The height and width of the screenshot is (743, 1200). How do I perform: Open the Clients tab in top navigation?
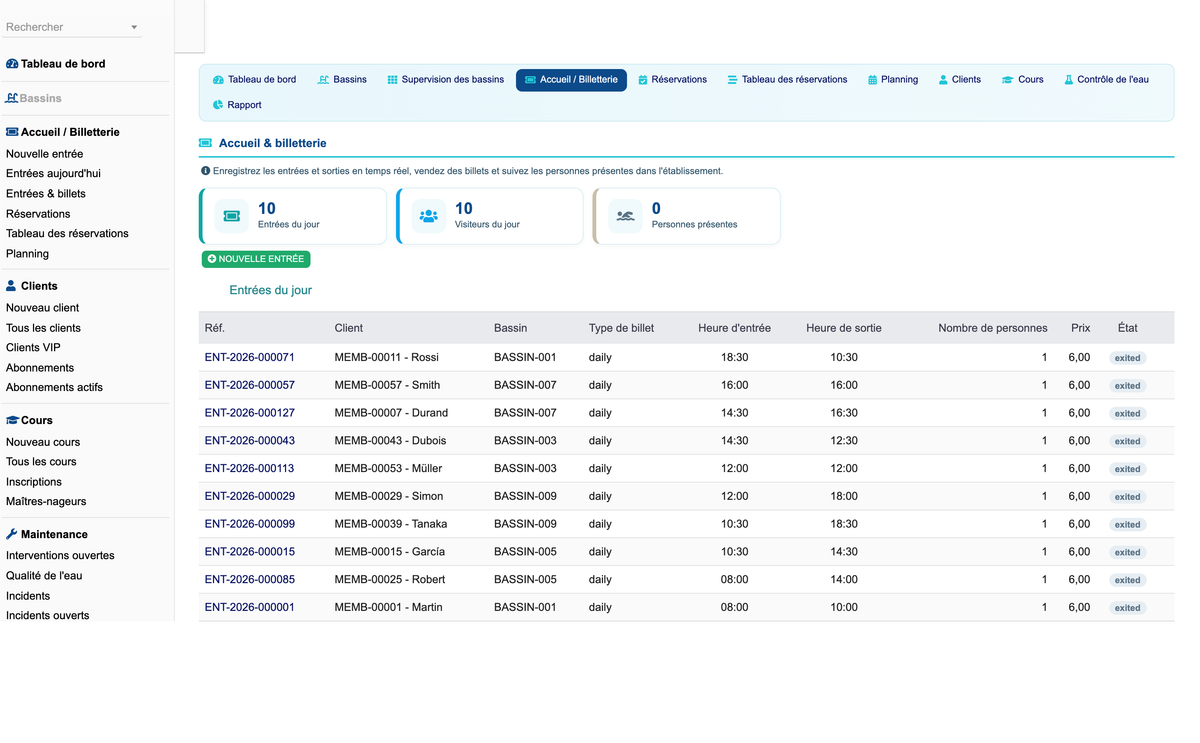tap(960, 80)
